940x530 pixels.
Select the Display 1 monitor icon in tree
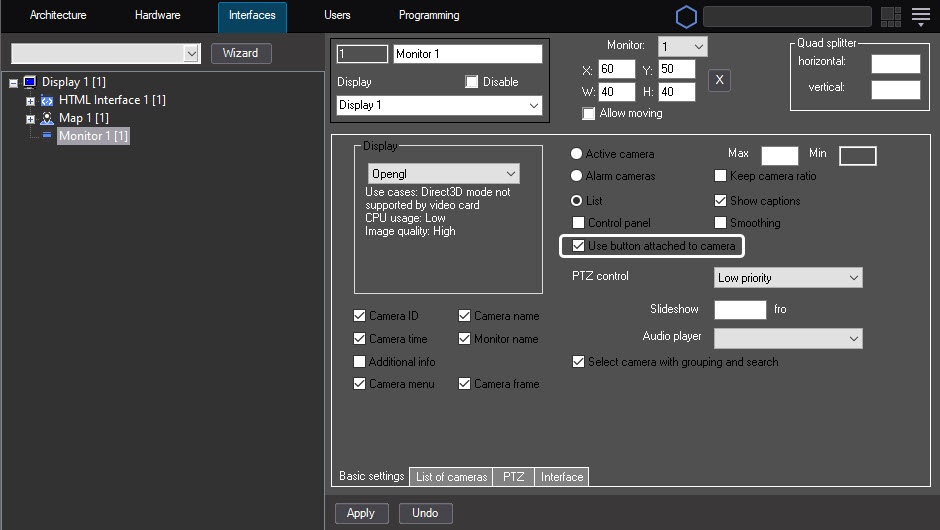coord(29,82)
